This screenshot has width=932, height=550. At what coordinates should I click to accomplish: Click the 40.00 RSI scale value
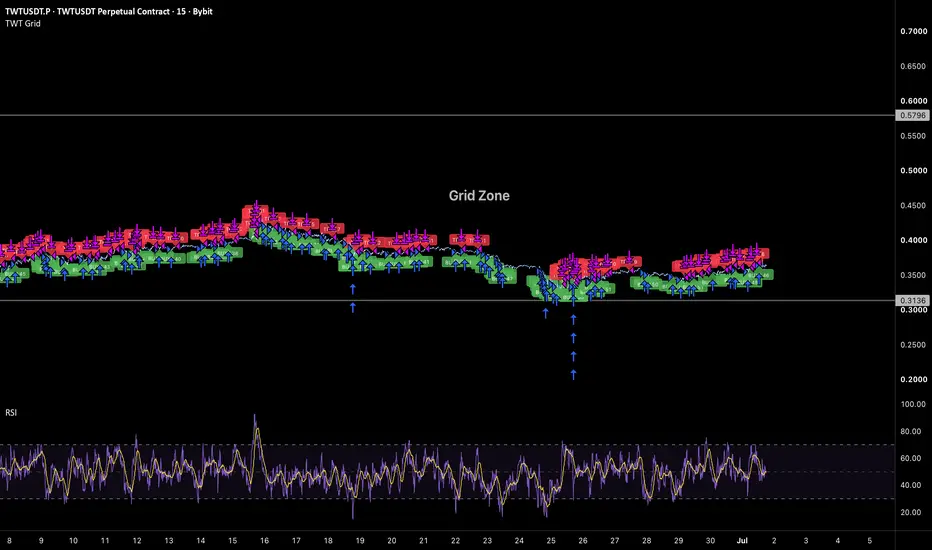[x=913, y=485]
